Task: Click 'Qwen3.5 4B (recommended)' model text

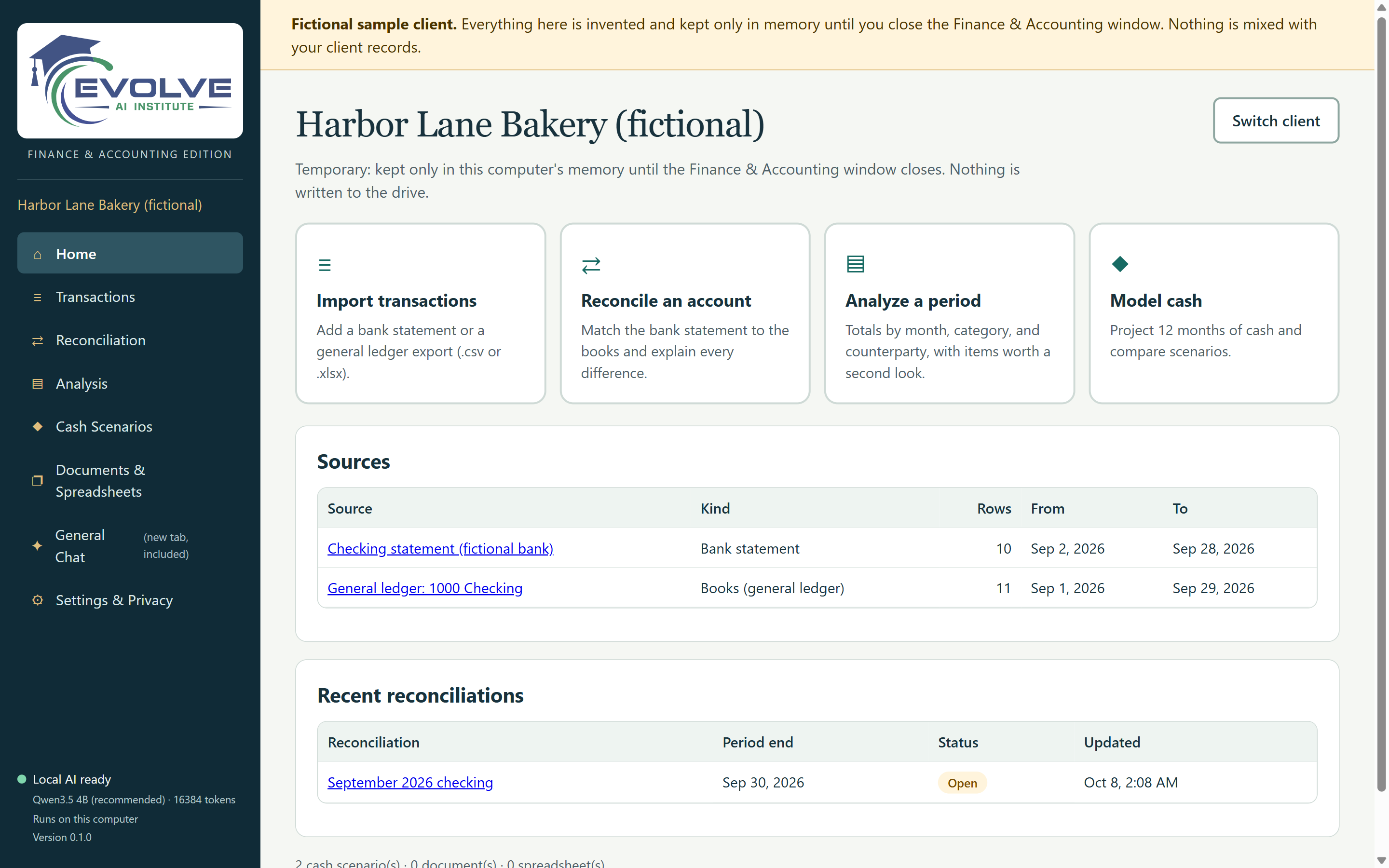Action: (x=99, y=800)
